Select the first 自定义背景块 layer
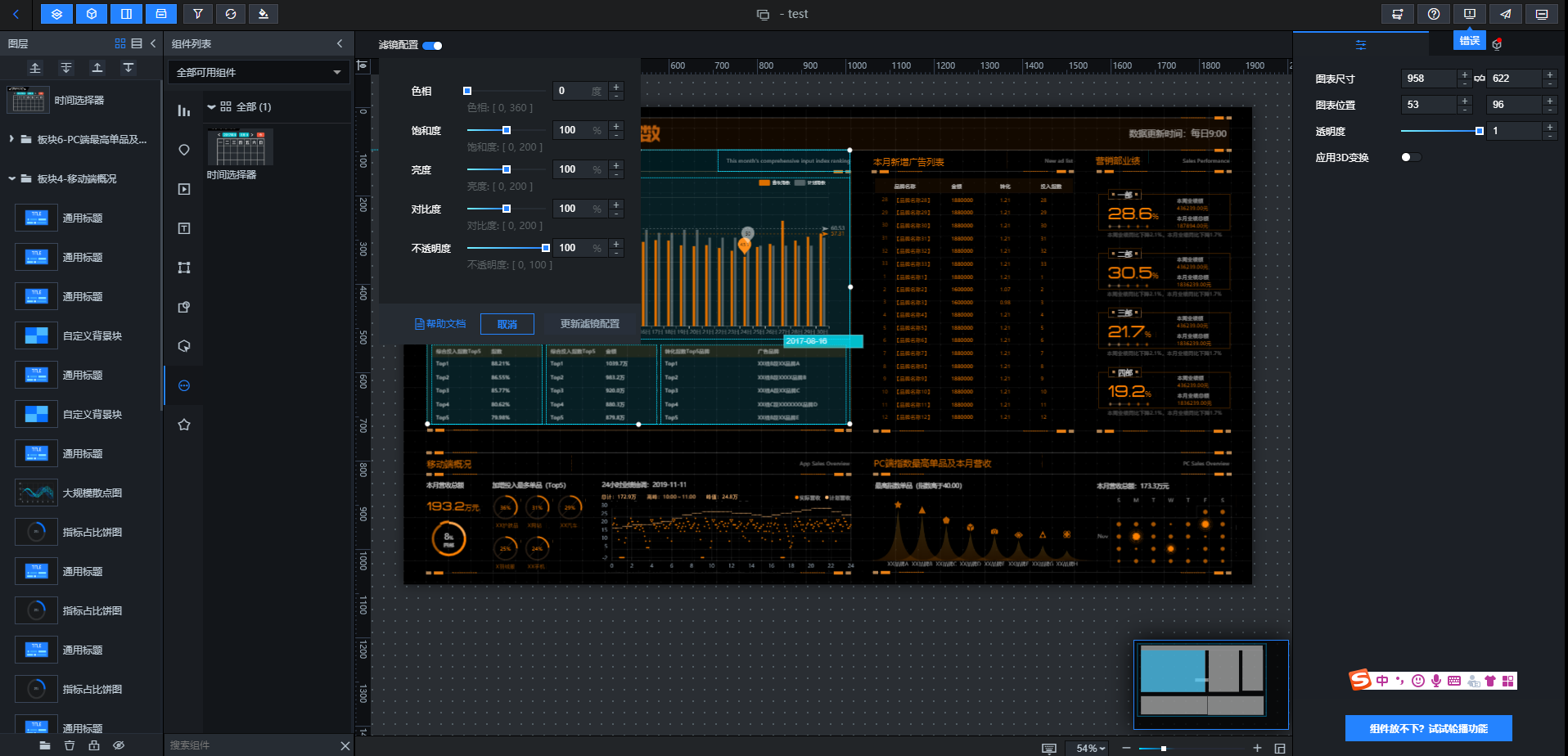1568x756 pixels. 82,335
